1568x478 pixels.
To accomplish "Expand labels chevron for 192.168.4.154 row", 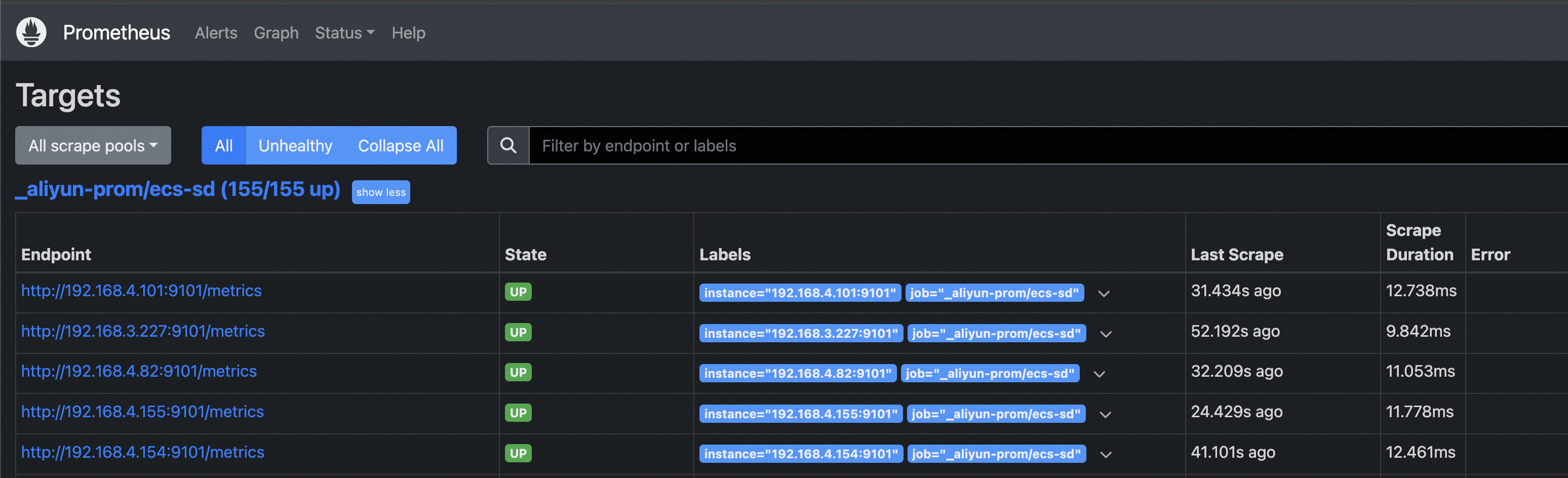I will [1106, 454].
